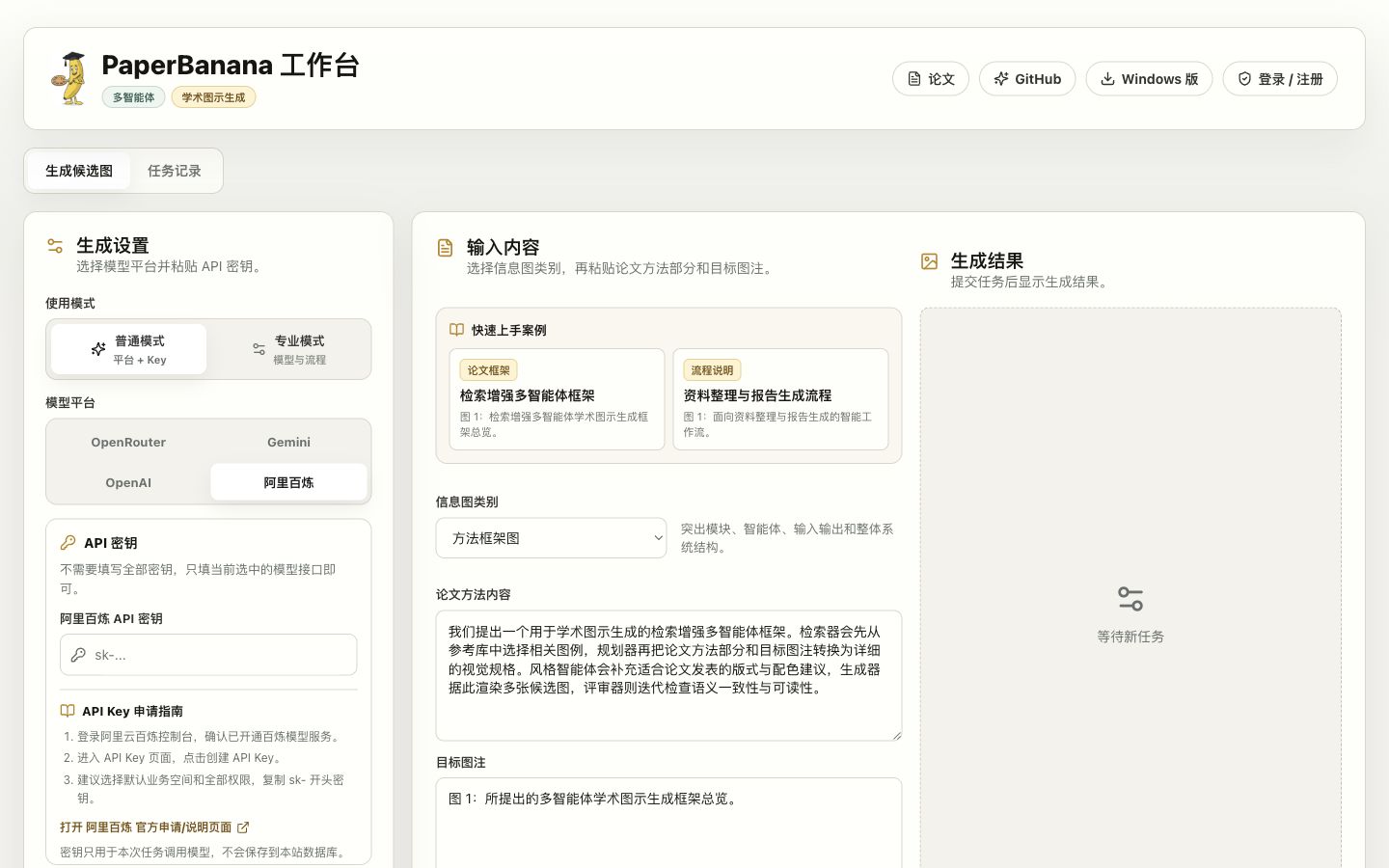Select 普通模式 usage mode
This screenshot has width=1389, height=868.
click(x=129, y=349)
